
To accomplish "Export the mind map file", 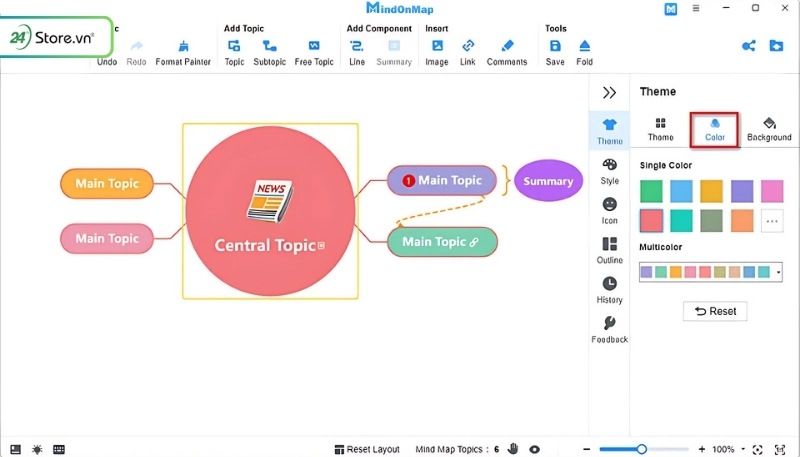I will [x=776, y=46].
